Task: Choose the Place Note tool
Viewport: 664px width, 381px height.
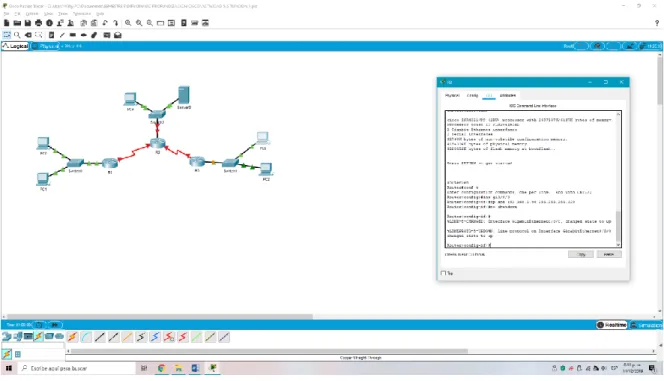Action: [51, 35]
